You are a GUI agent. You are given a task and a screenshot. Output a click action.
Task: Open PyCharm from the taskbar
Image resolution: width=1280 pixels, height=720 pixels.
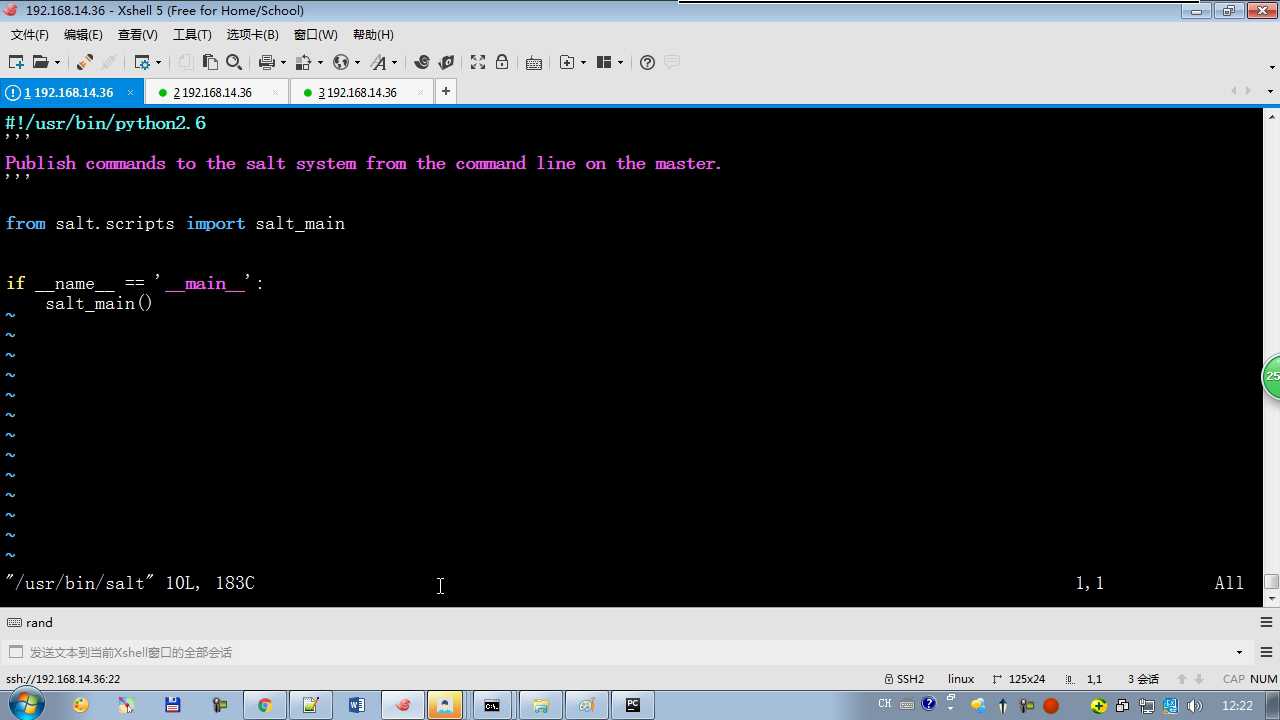pyautogui.click(x=632, y=705)
